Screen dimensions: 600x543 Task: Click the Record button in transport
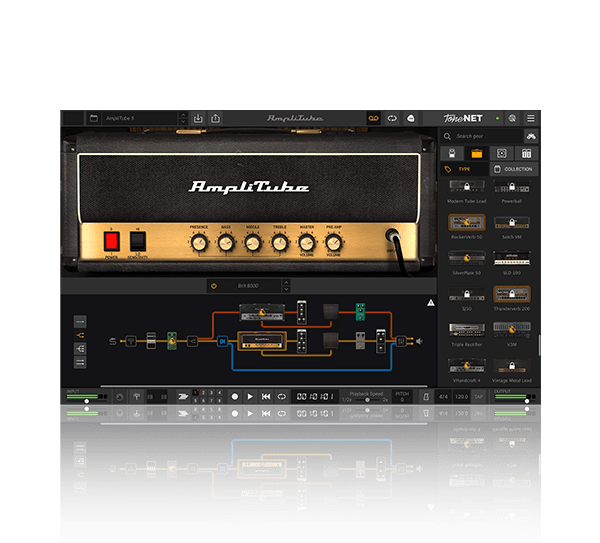(235, 397)
